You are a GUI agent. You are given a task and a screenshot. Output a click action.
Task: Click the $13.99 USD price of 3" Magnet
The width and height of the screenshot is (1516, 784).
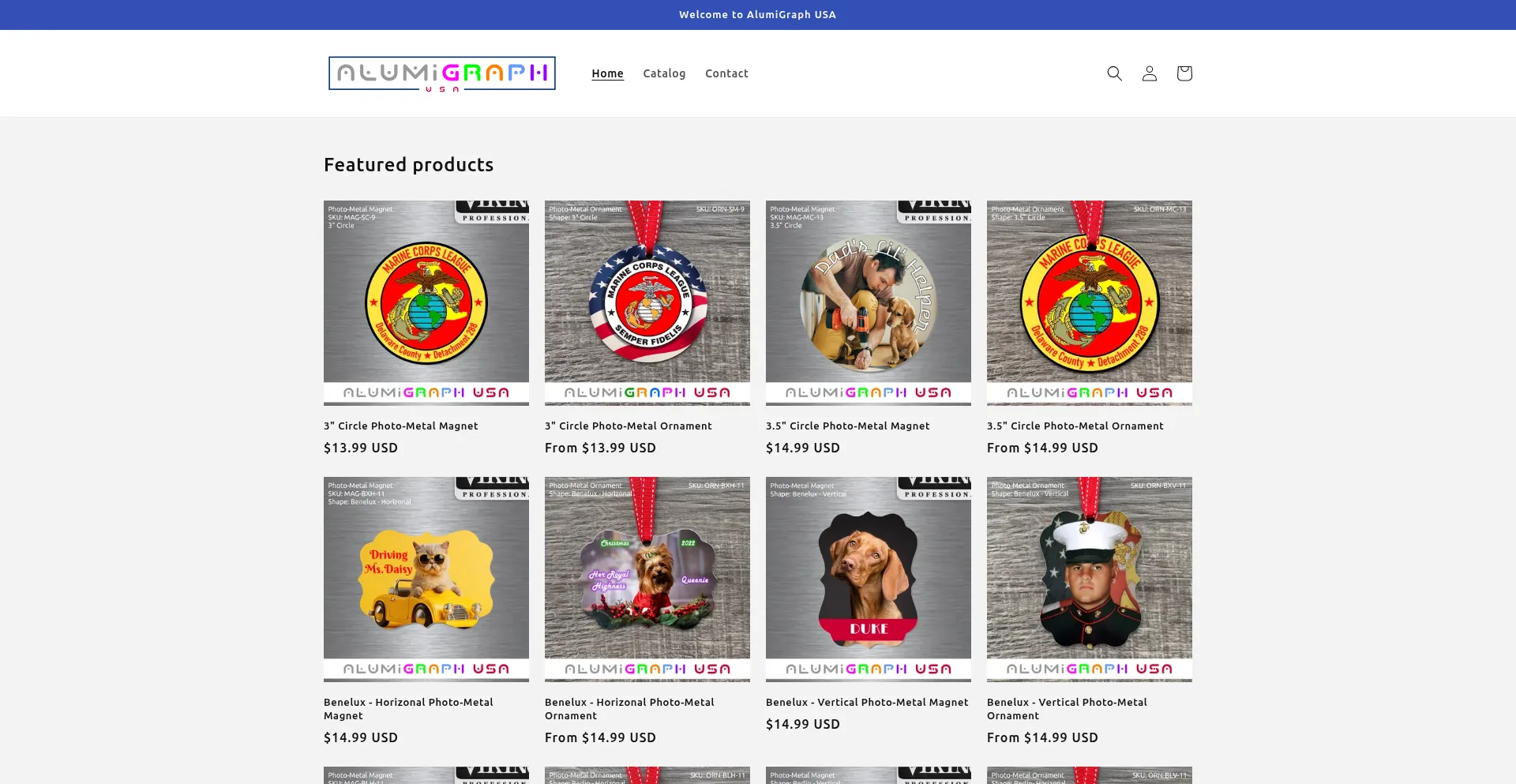click(x=361, y=448)
